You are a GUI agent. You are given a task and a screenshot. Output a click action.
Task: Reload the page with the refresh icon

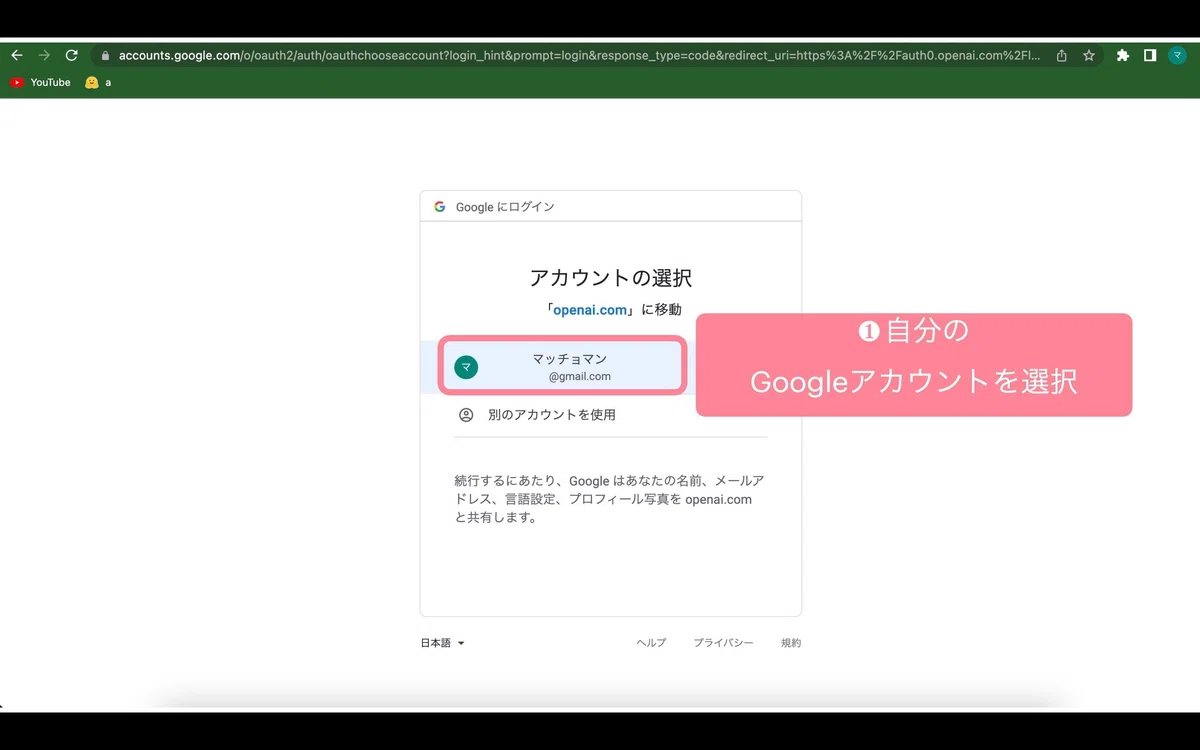point(71,56)
